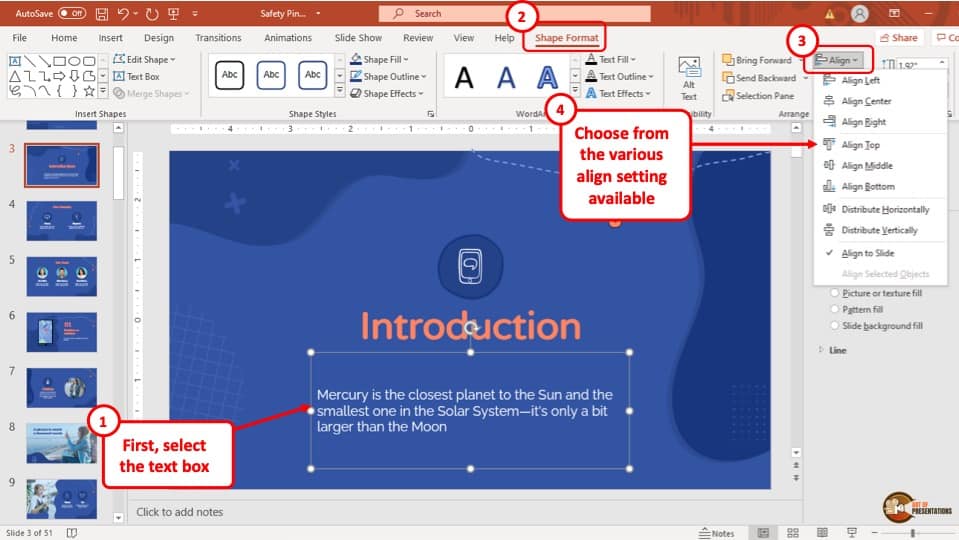The width and height of the screenshot is (959, 540).
Task: Open the Insert ribbon tab
Action: (x=111, y=38)
